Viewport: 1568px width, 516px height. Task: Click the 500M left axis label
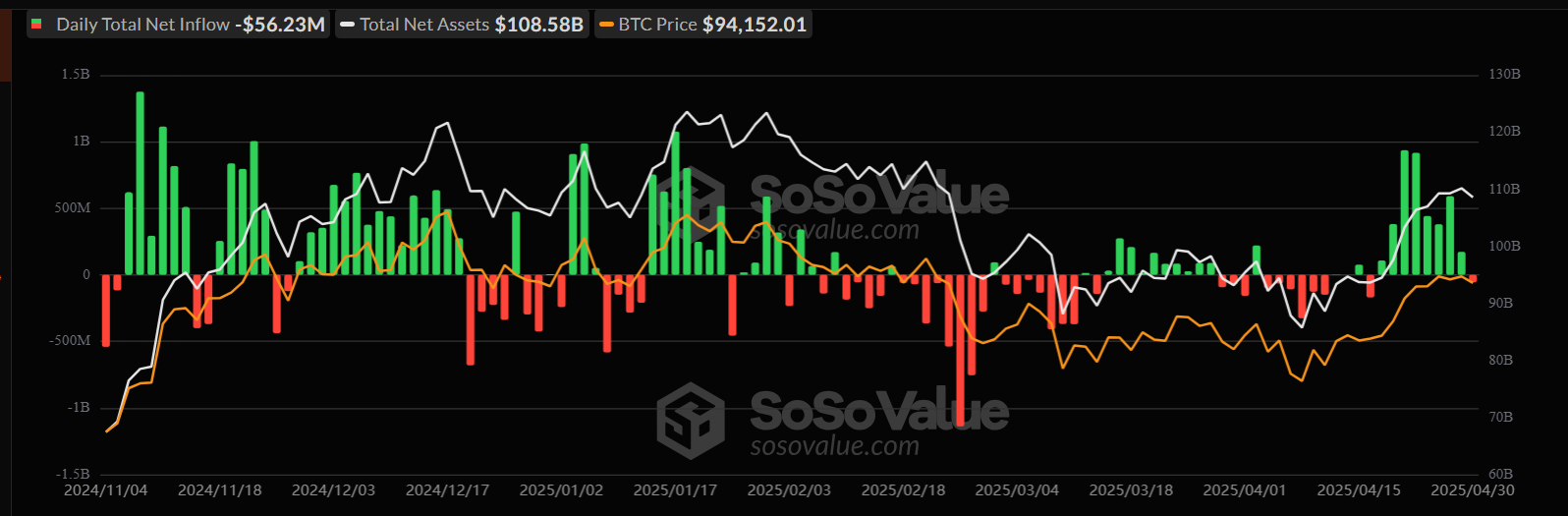coord(72,208)
